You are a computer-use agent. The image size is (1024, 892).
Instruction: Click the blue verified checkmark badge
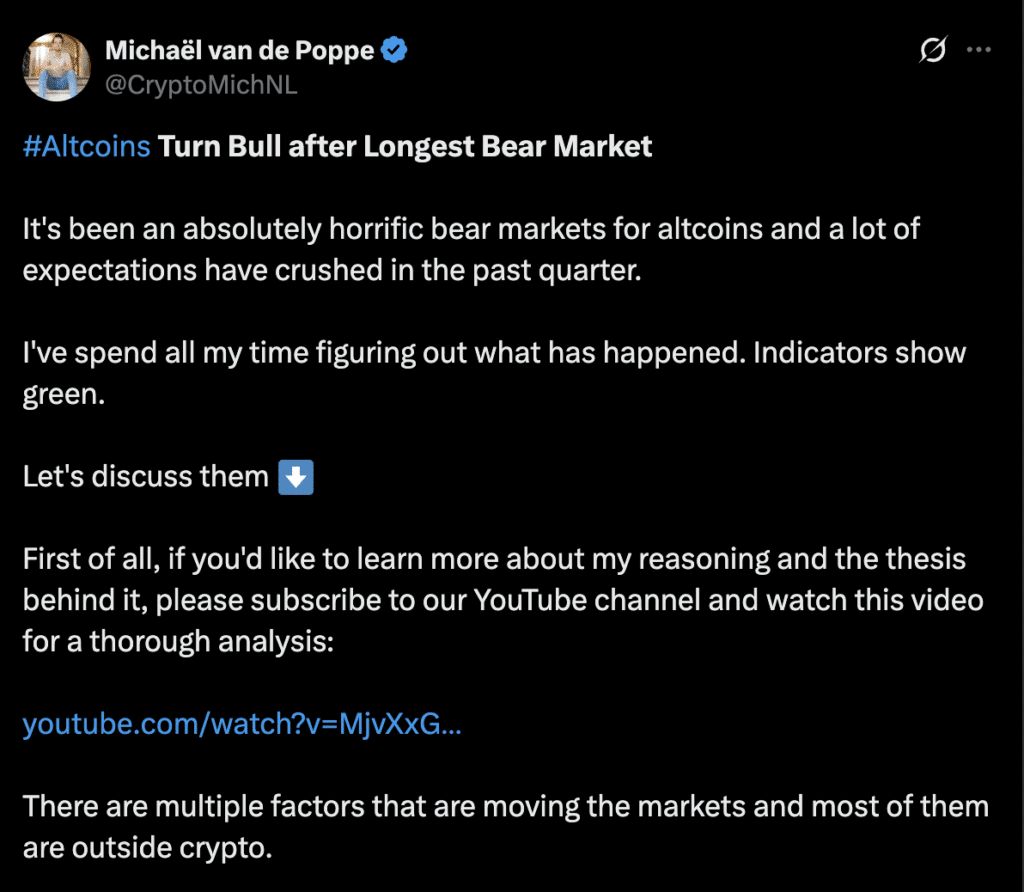pos(396,51)
